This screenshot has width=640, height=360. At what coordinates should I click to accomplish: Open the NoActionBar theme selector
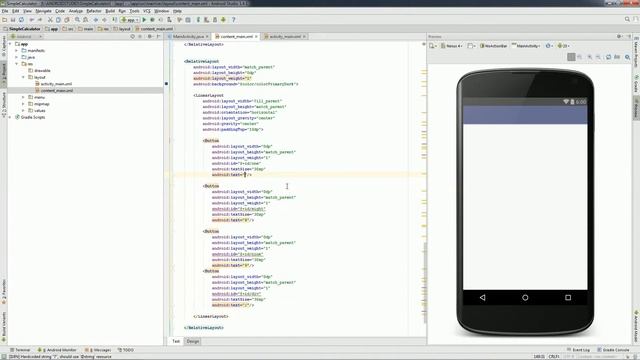click(493, 46)
